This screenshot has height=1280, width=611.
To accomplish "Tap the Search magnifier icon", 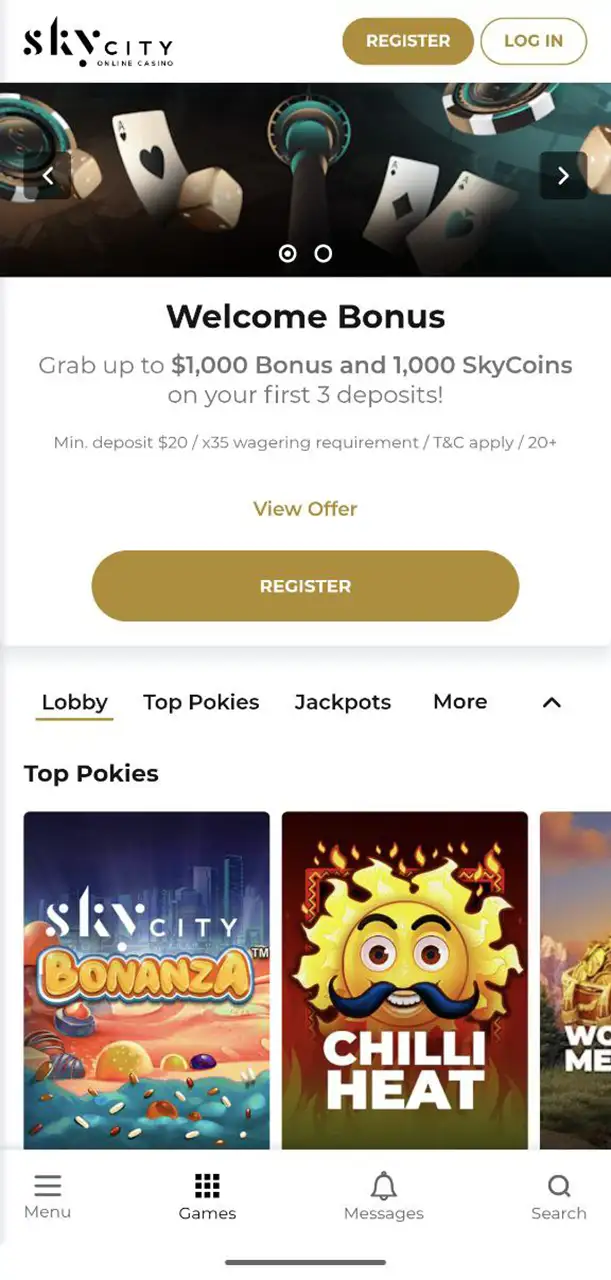I will coord(559,1187).
